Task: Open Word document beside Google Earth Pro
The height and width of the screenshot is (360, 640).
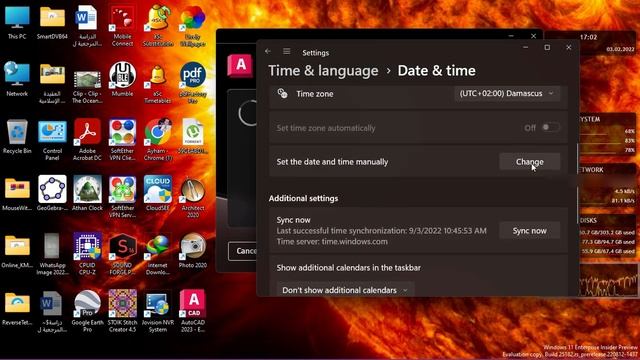Action: coord(52,311)
